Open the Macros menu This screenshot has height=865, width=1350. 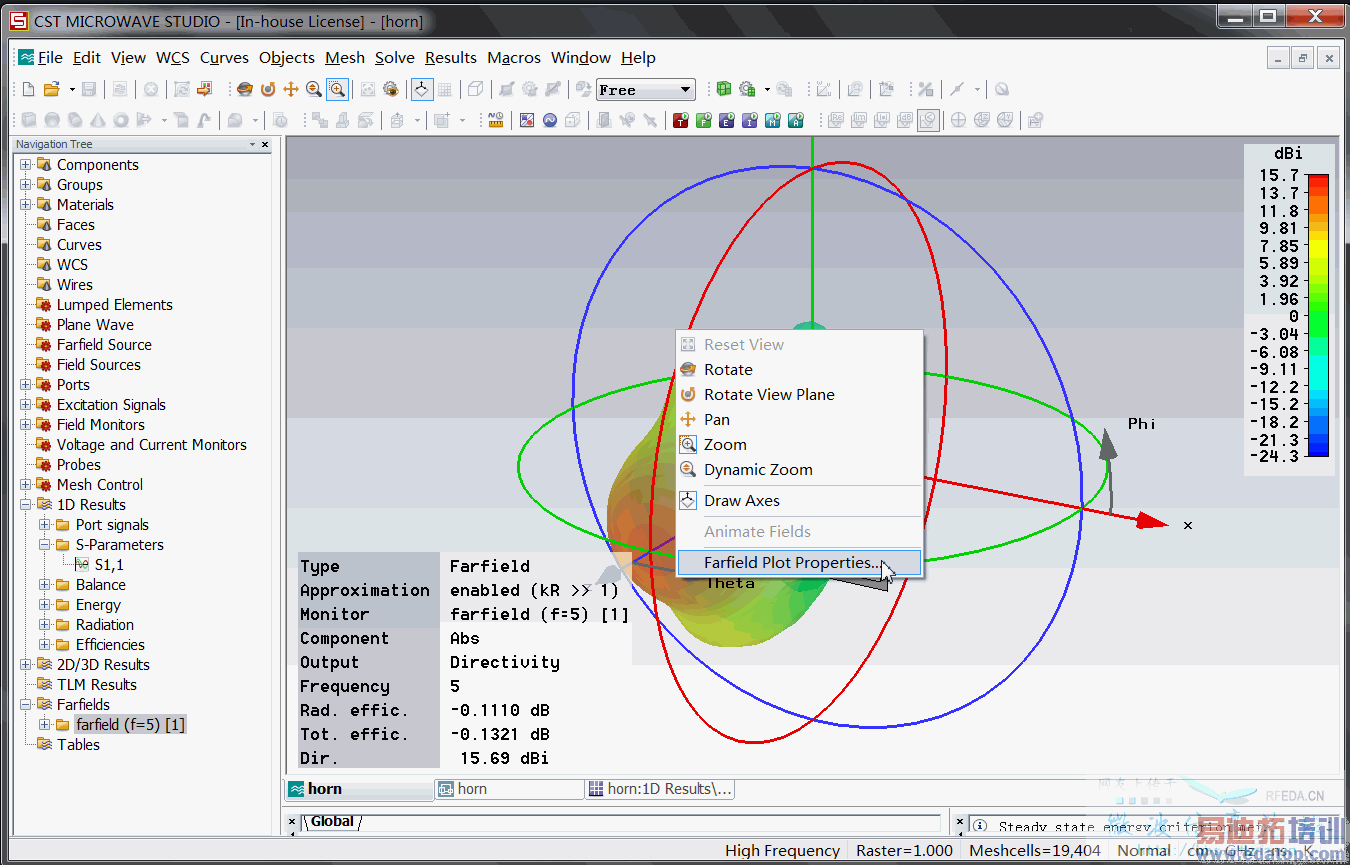pyautogui.click(x=514, y=58)
